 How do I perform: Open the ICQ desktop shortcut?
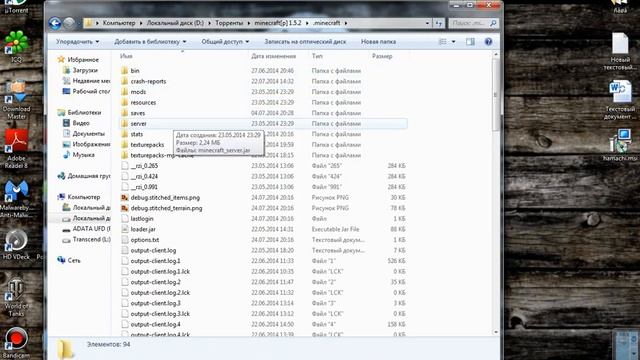pyautogui.click(x=16, y=47)
